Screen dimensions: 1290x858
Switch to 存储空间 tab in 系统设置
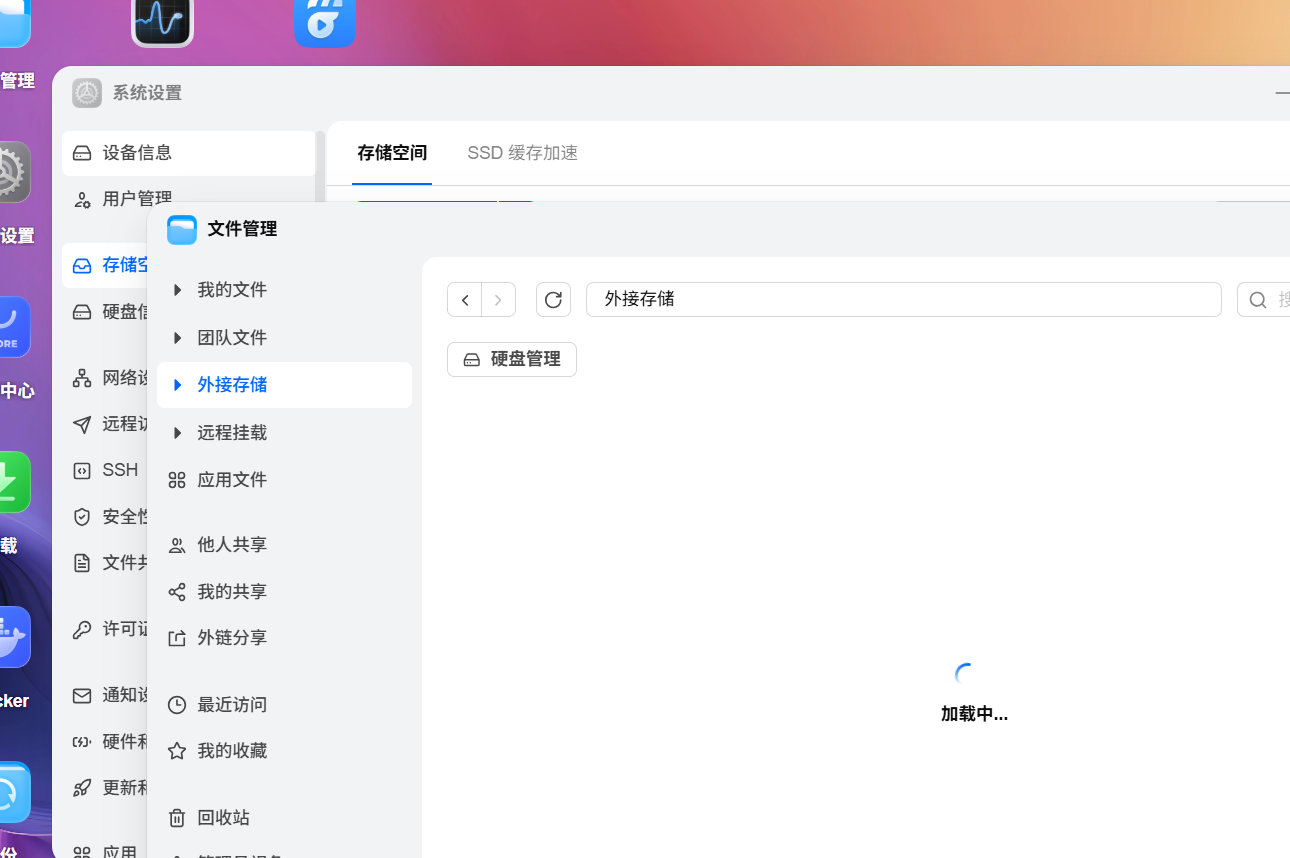pyautogui.click(x=392, y=153)
